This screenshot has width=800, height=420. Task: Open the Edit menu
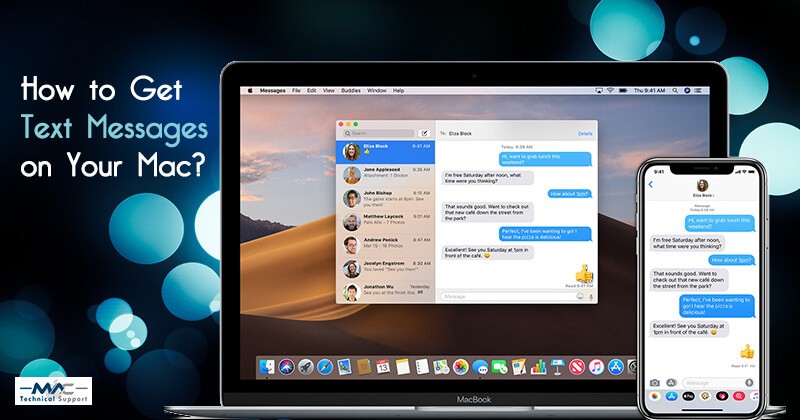(x=312, y=90)
